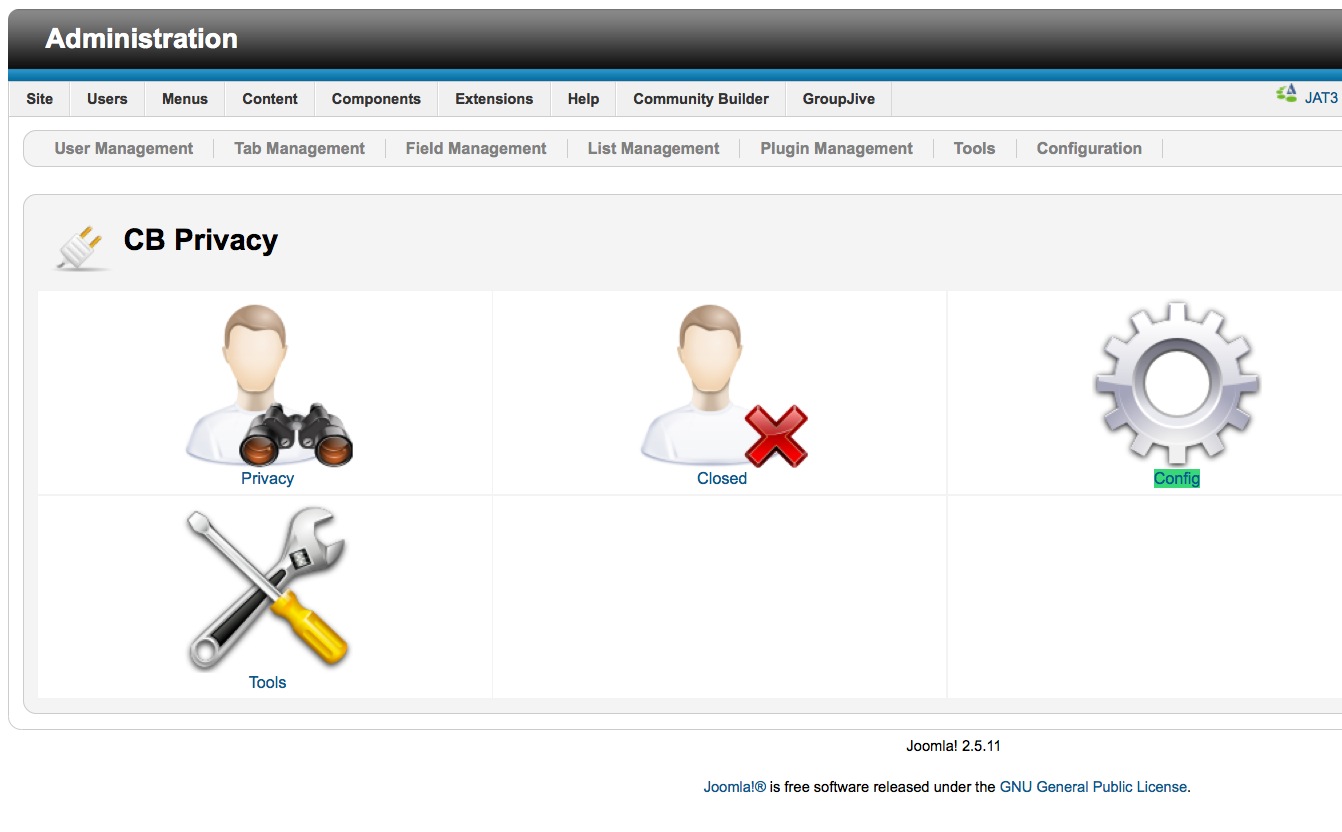The image size is (1342, 832).
Task: Open the Users menu
Action: click(x=107, y=99)
